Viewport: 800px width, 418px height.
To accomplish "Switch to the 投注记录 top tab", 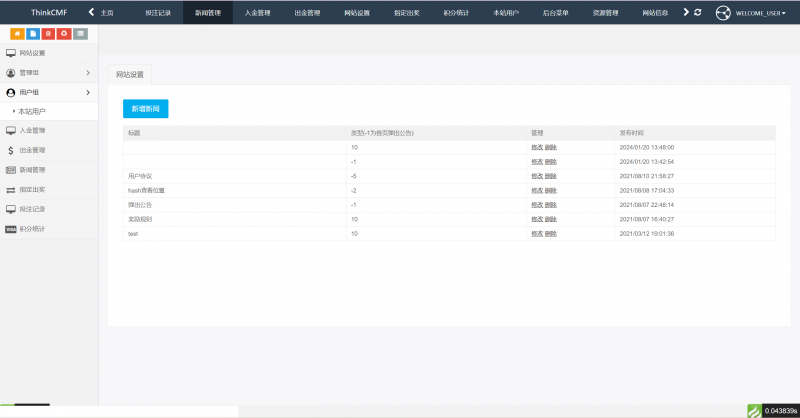I will pyautogui.click(x=158, y=13).
